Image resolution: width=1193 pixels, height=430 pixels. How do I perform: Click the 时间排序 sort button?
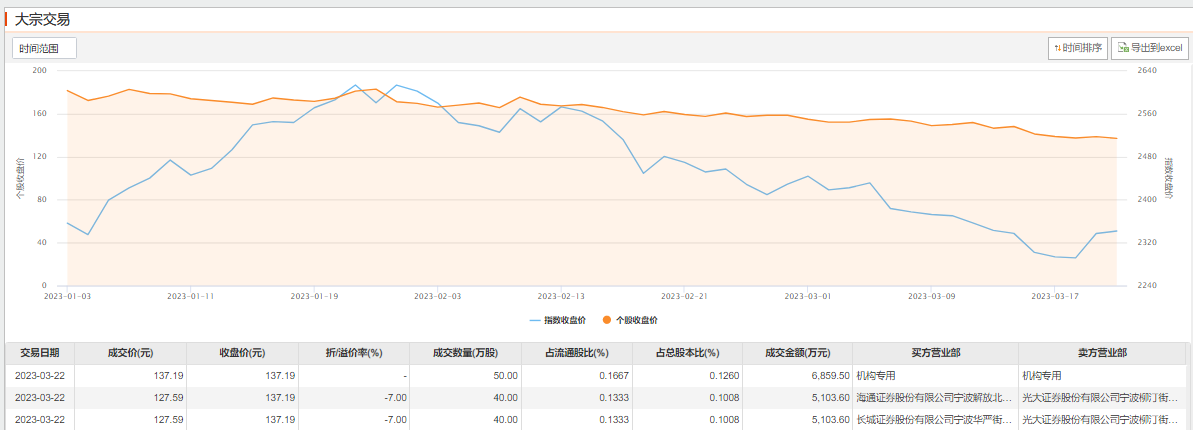pos(1077,48)
